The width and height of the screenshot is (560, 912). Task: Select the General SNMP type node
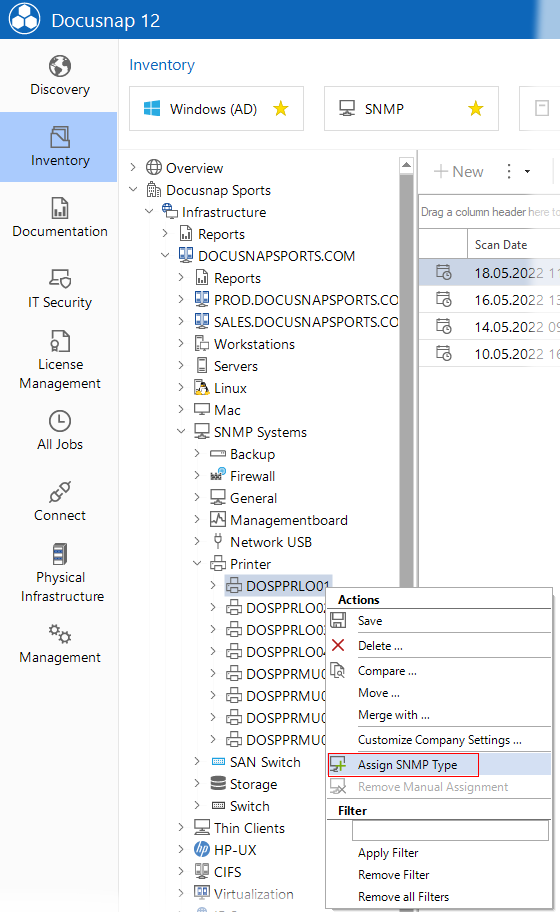pos(243,498)
